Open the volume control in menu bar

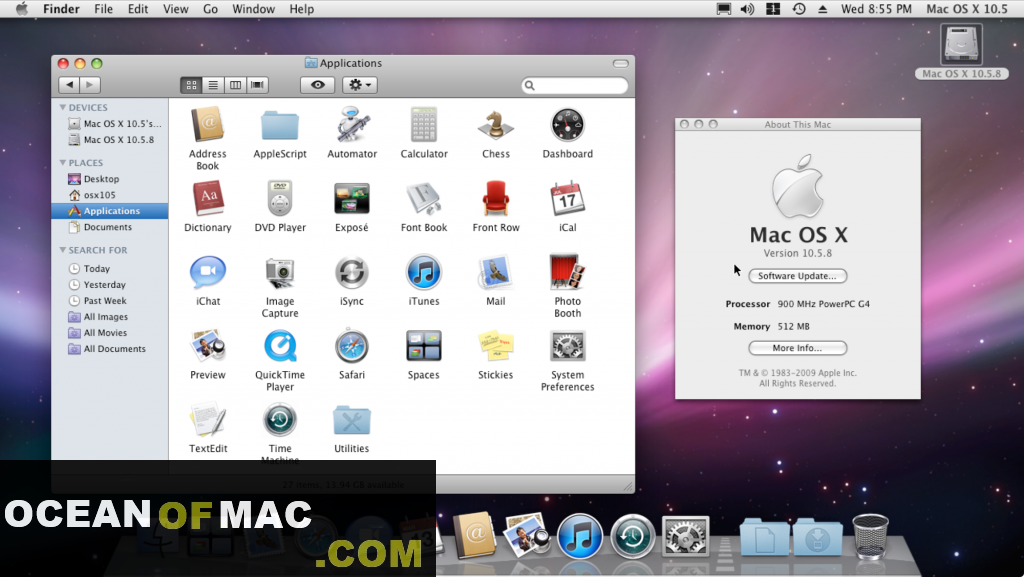pyautogui.click(x=747, y=8)
